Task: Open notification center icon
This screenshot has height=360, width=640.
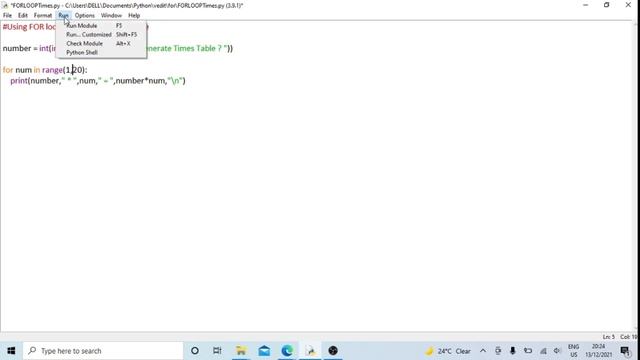Action: pyautogui.click(x=625, y=351)
